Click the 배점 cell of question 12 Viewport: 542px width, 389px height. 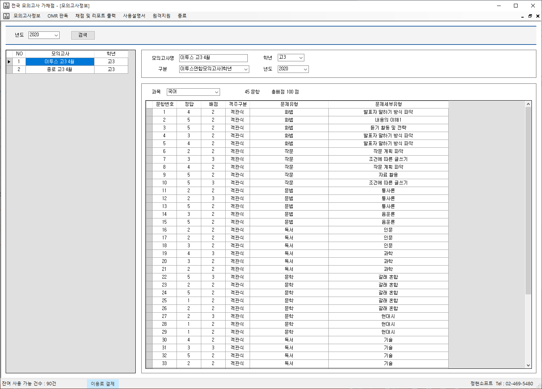coord(213,198)
